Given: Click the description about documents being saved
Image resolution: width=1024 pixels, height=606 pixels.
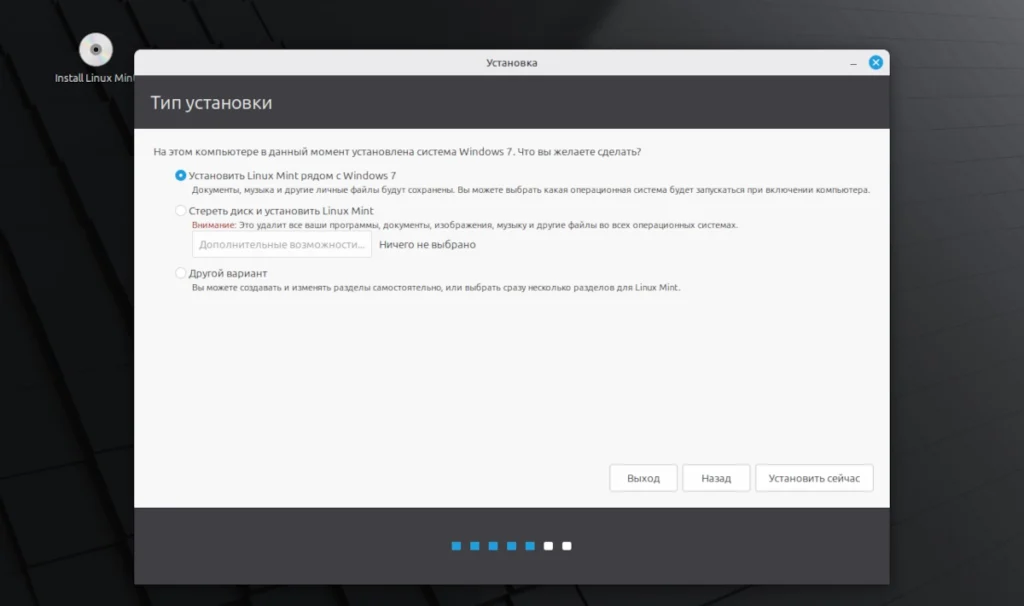Looking at the screenshot, I should point(530,190).
